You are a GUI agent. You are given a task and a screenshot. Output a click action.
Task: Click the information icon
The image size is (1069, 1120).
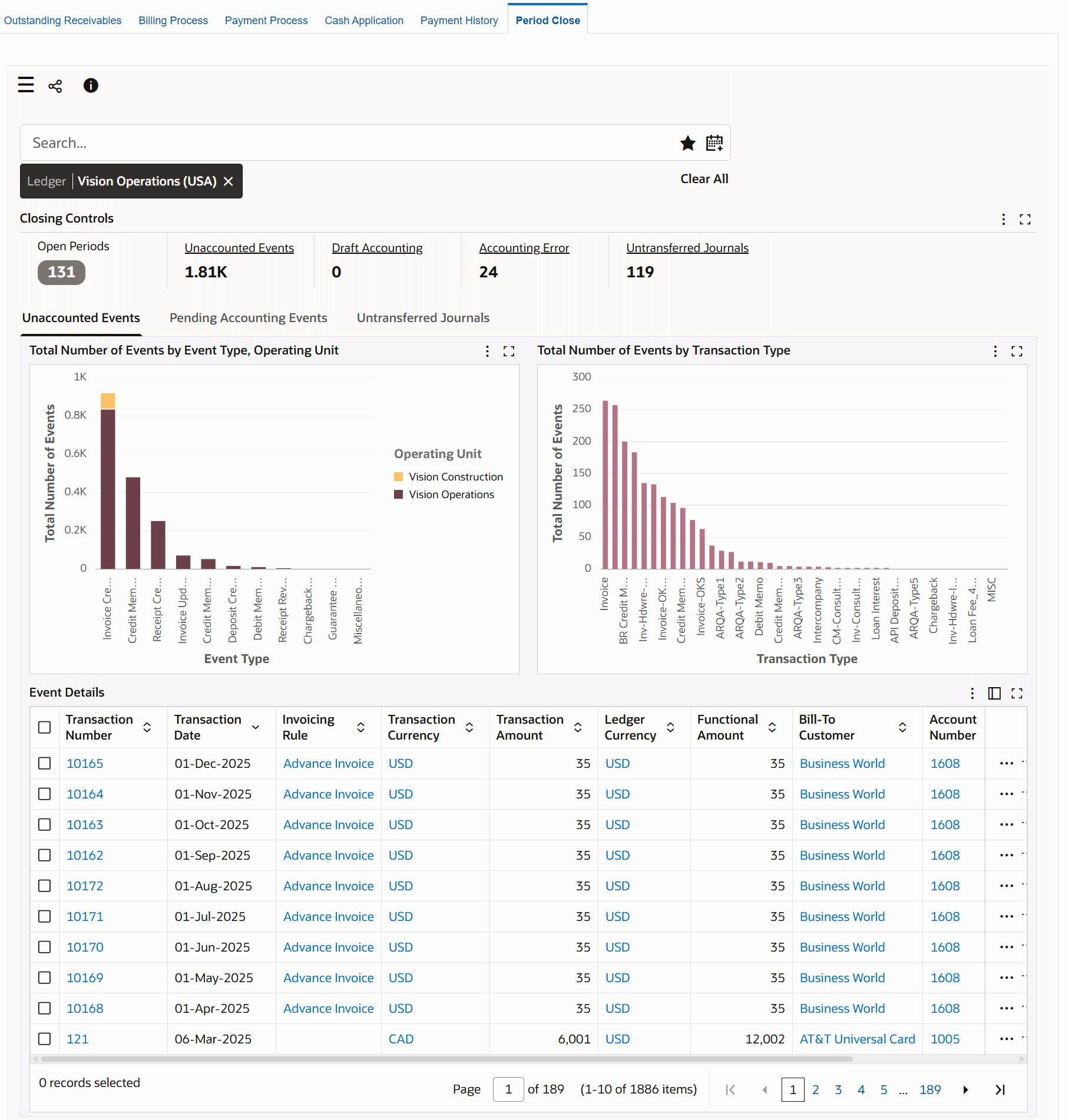tap(91, 85)
